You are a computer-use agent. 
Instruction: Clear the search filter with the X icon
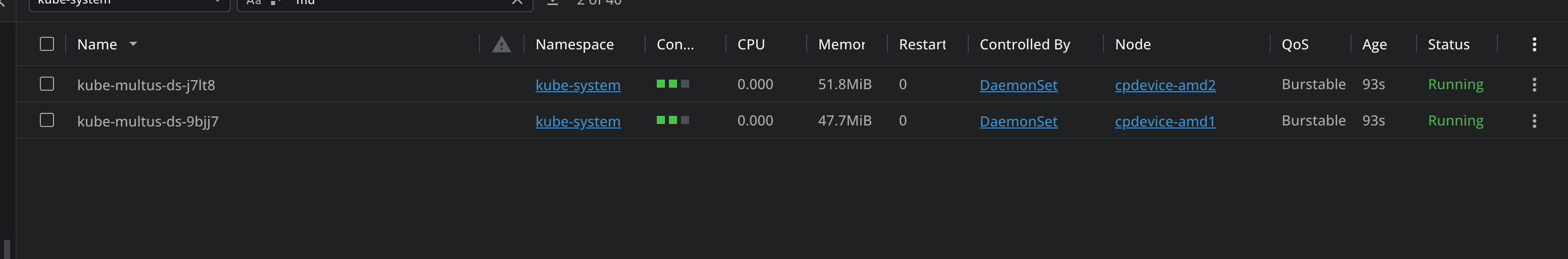tap(517, 2)
